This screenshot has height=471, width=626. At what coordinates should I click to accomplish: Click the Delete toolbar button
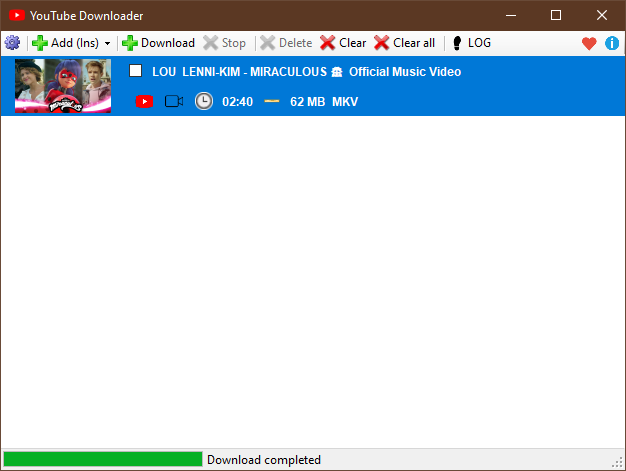[x=286, y=43]
